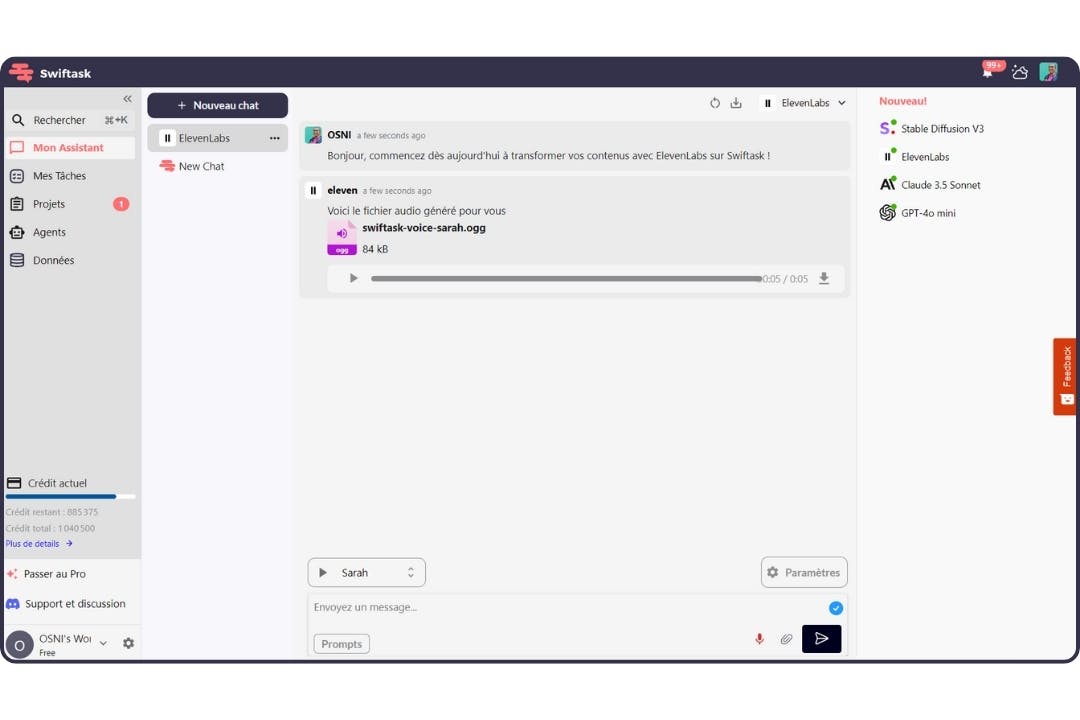This screenshot has height=720, width=1080.
Task: Play the generated audio clip
Action: [353, 278]
